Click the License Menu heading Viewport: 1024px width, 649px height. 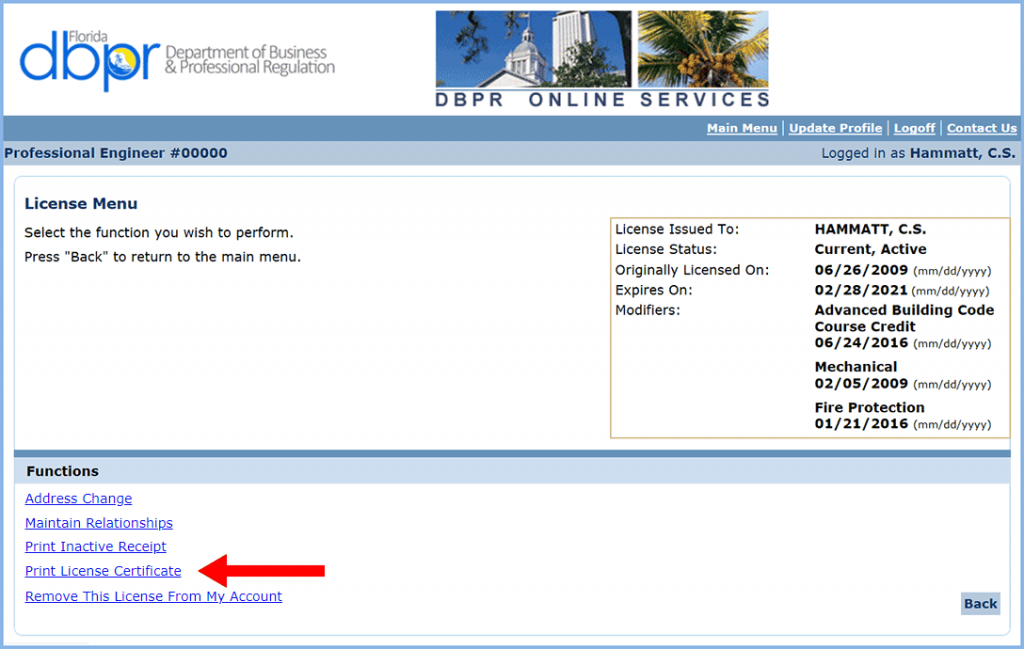pyautogui.click(x=81, y=204)
